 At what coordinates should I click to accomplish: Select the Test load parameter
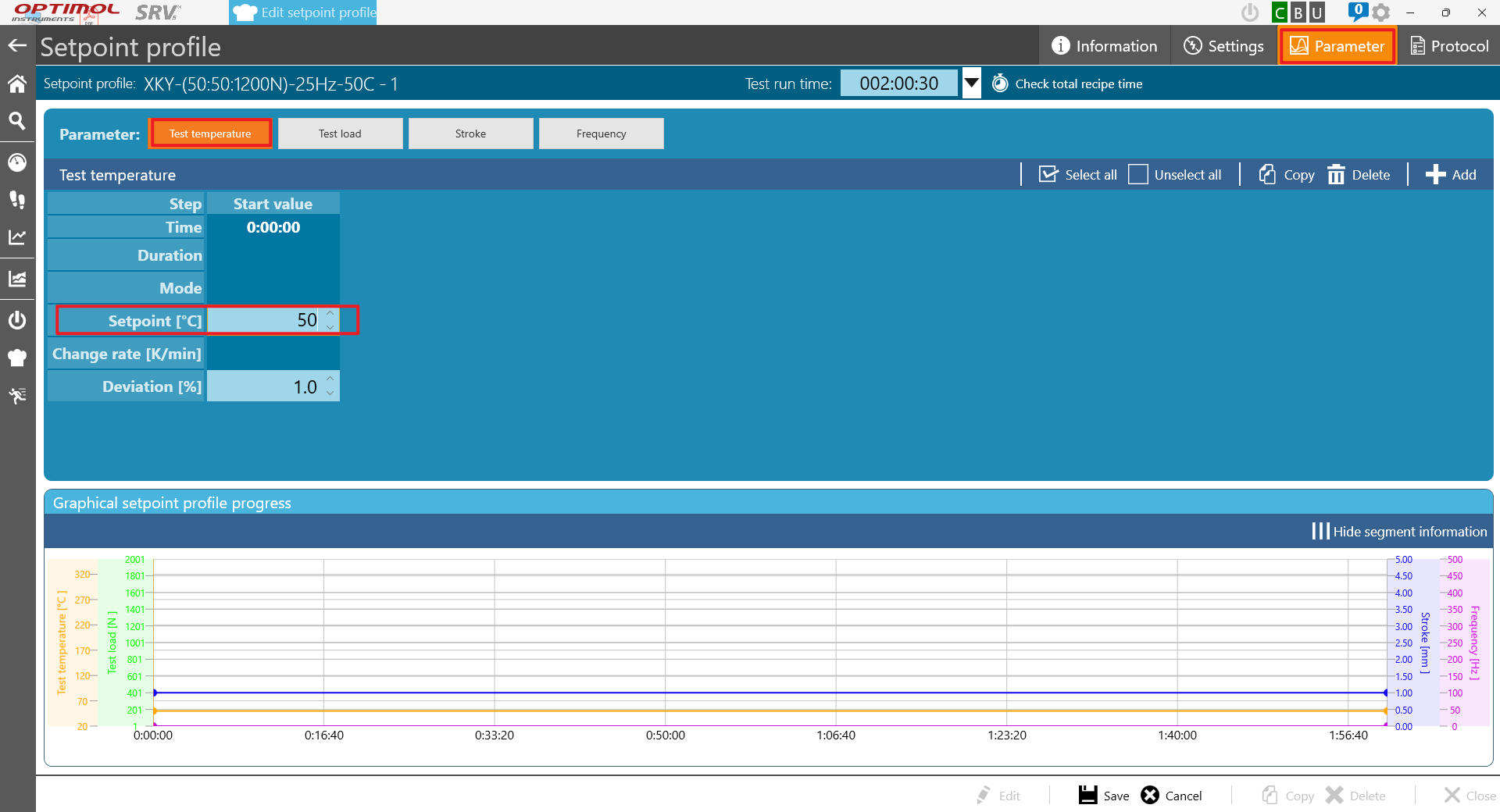[x=341, y=134]
